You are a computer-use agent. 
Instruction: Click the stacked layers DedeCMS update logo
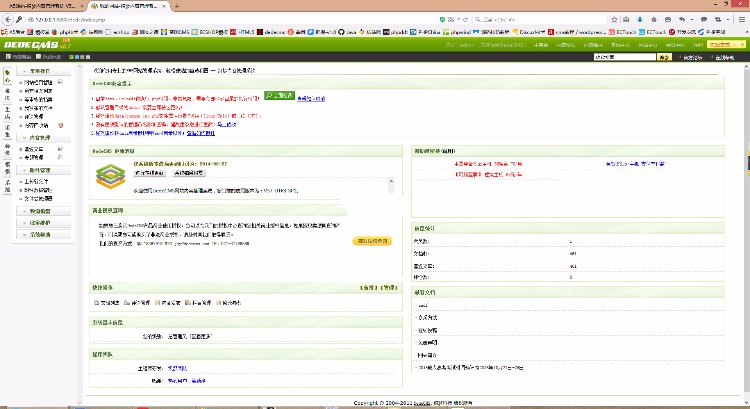[110, 176]
